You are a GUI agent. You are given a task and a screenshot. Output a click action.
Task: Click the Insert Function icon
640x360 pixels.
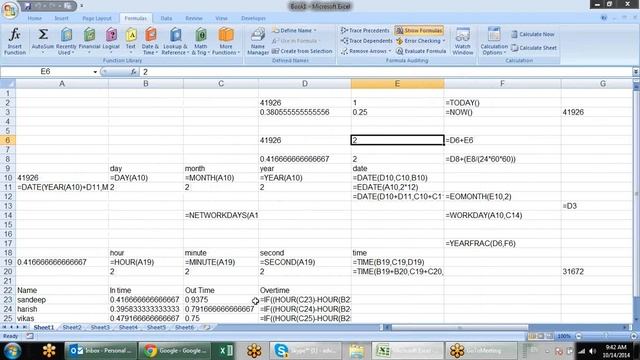pyautogui.click(x=15, y=41)
